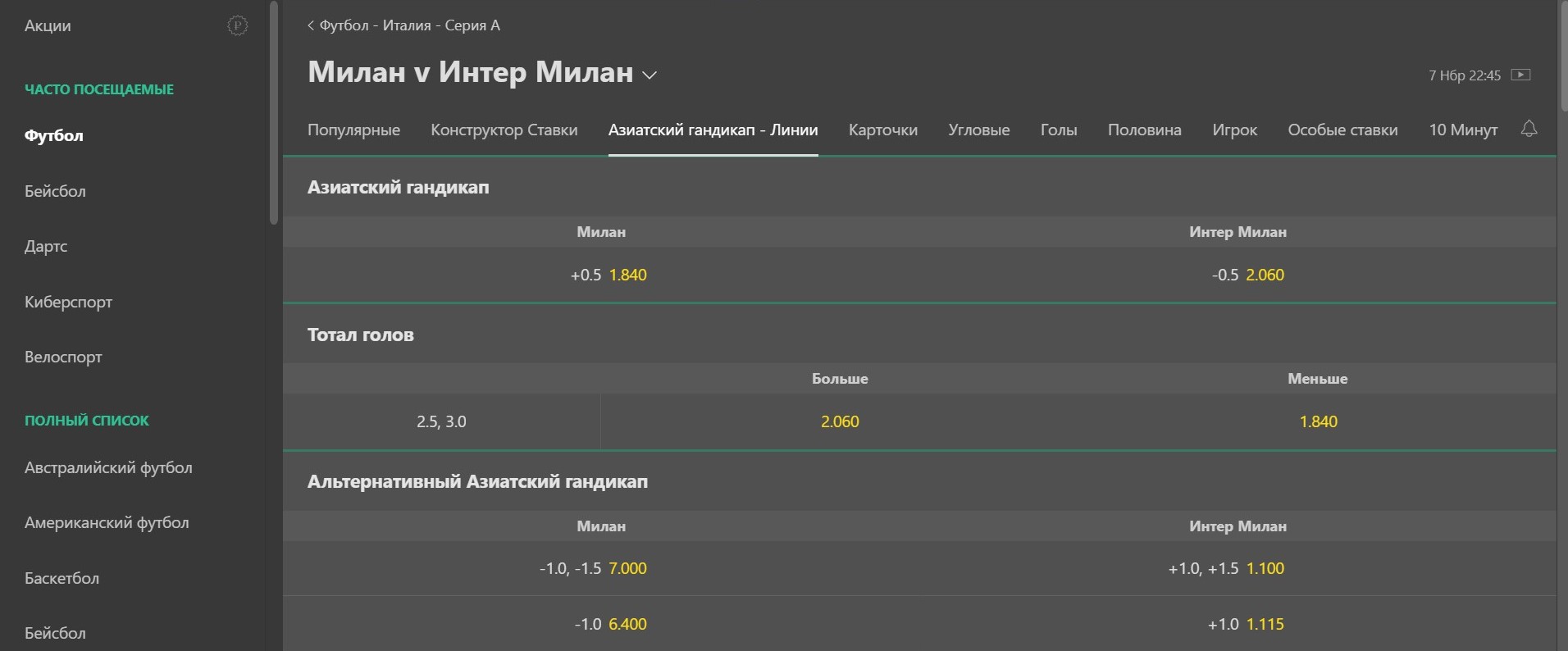
Task: Open Бейсбол in the Полный список section
Action: (55, 633)
